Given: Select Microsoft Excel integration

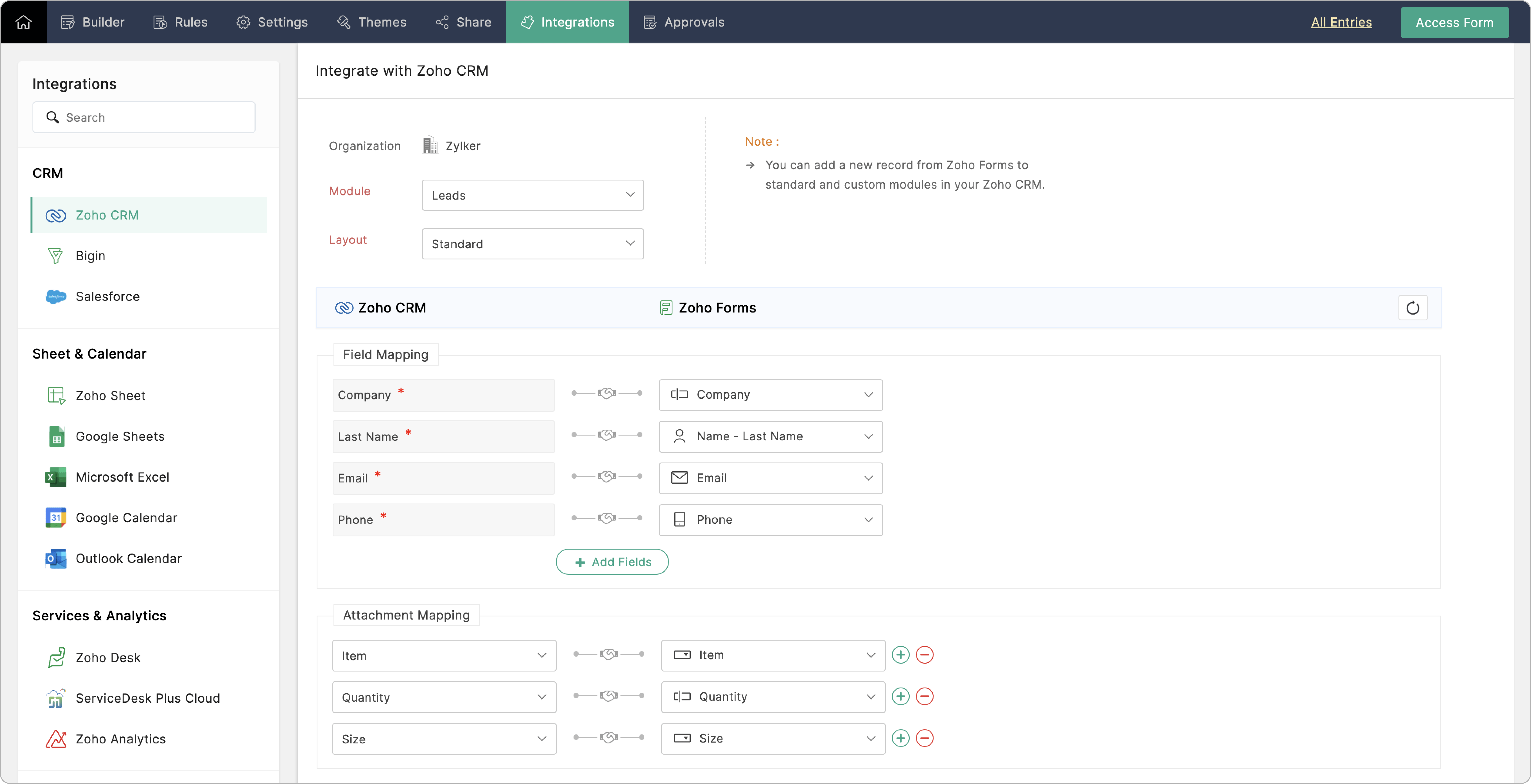Looking at the screenshot, I should [x=122, y=477].
